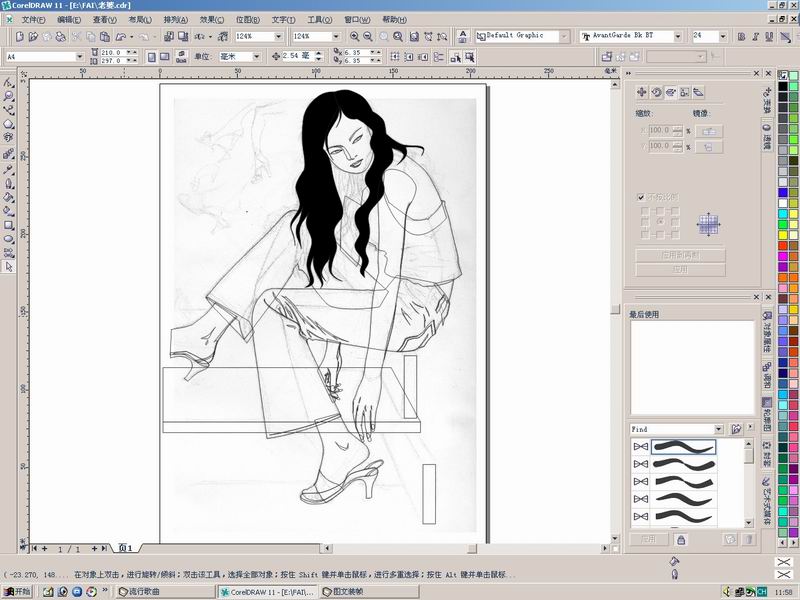Set page to landscape orientation
This screenshot has width=800, height=600.
164,57
